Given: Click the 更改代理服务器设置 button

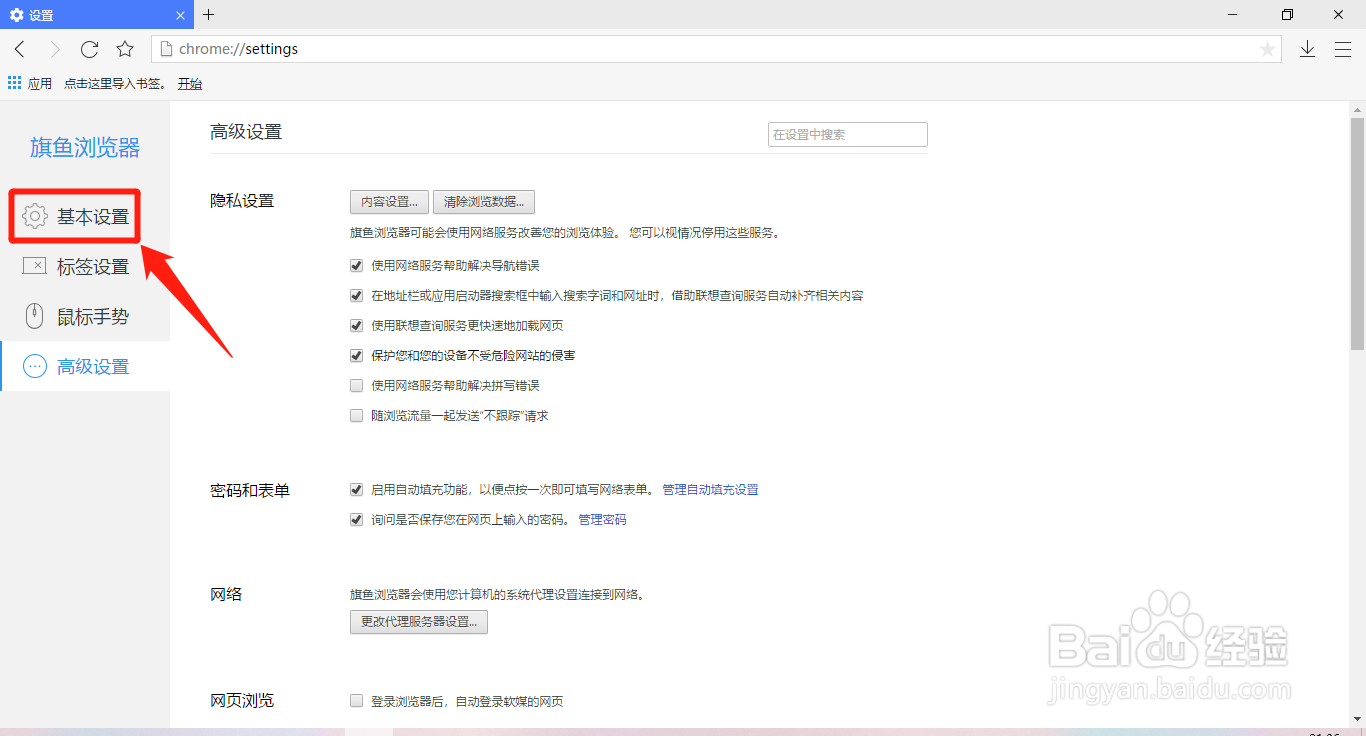Looking at the screenshot, I should (x=419, y=621).
